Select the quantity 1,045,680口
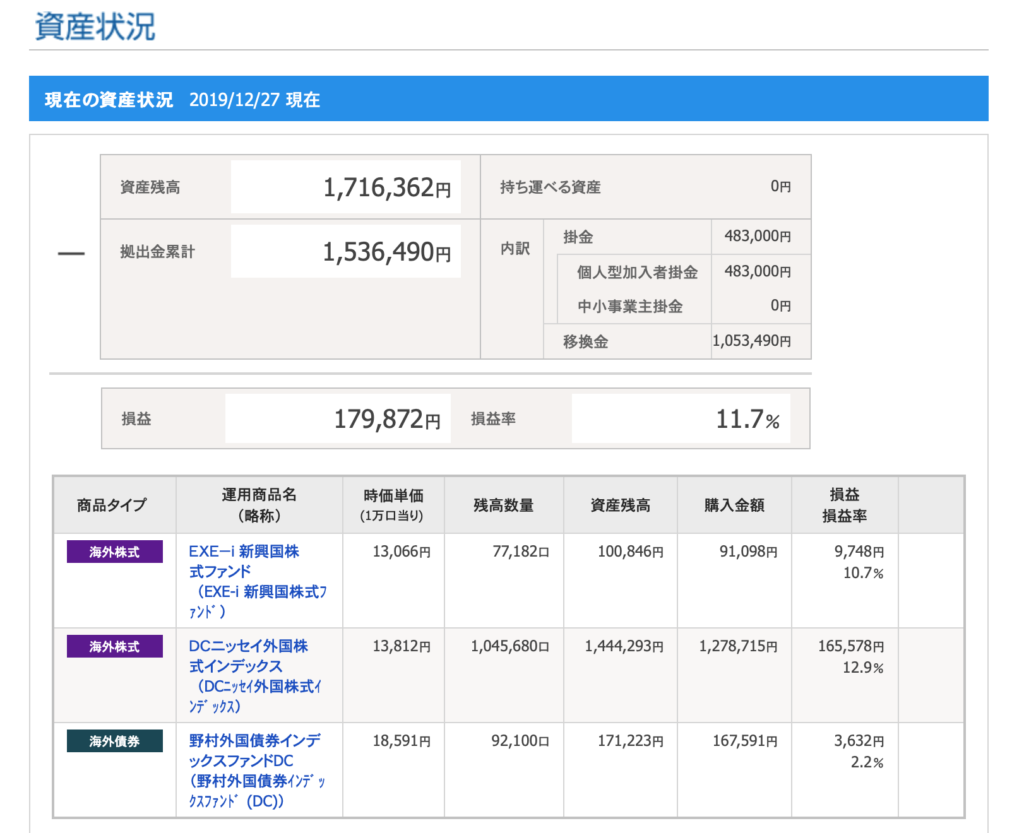 point(510,647)
